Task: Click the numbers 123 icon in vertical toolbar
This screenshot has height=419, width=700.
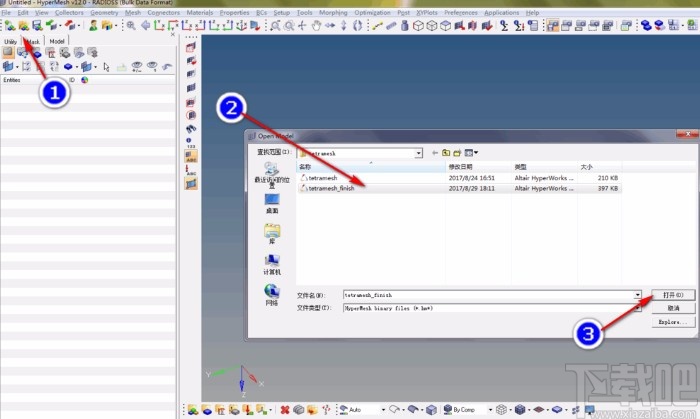Action: [x=191, y=143]
